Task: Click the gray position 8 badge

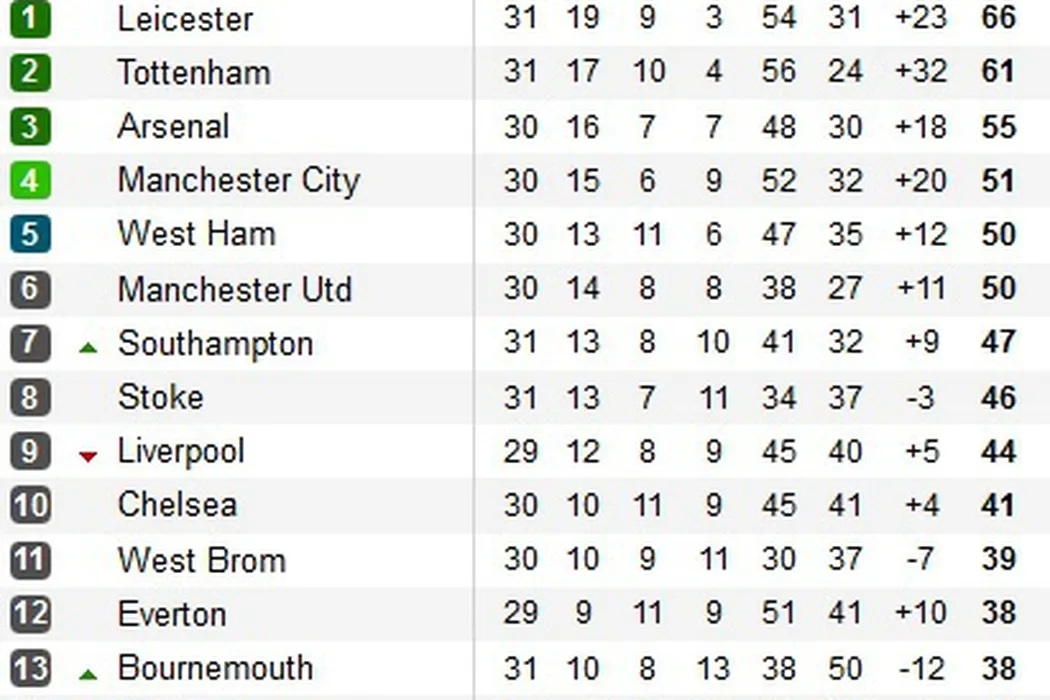Action: 30,397
